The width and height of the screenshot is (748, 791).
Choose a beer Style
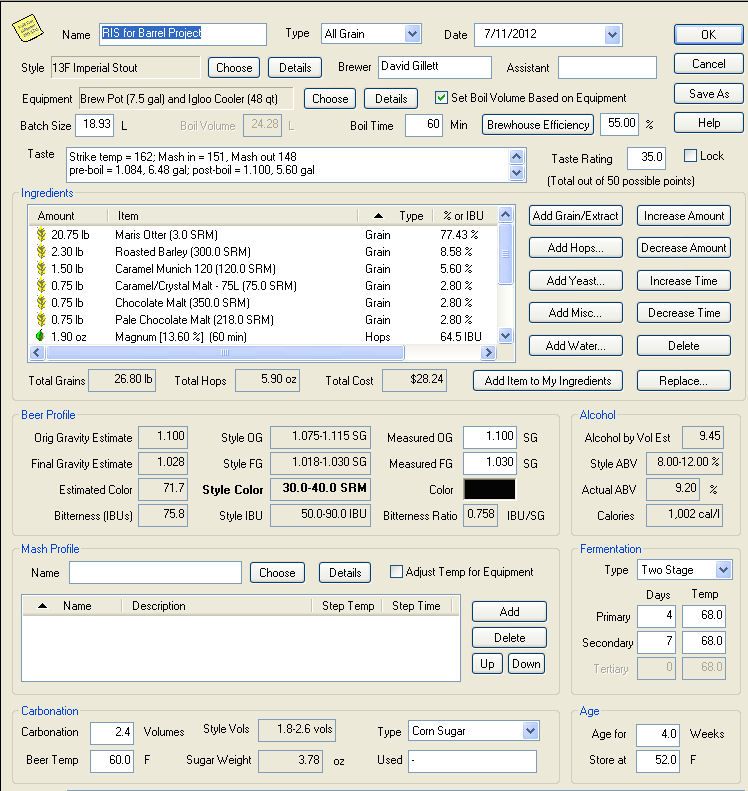click(x=234, y=68)
